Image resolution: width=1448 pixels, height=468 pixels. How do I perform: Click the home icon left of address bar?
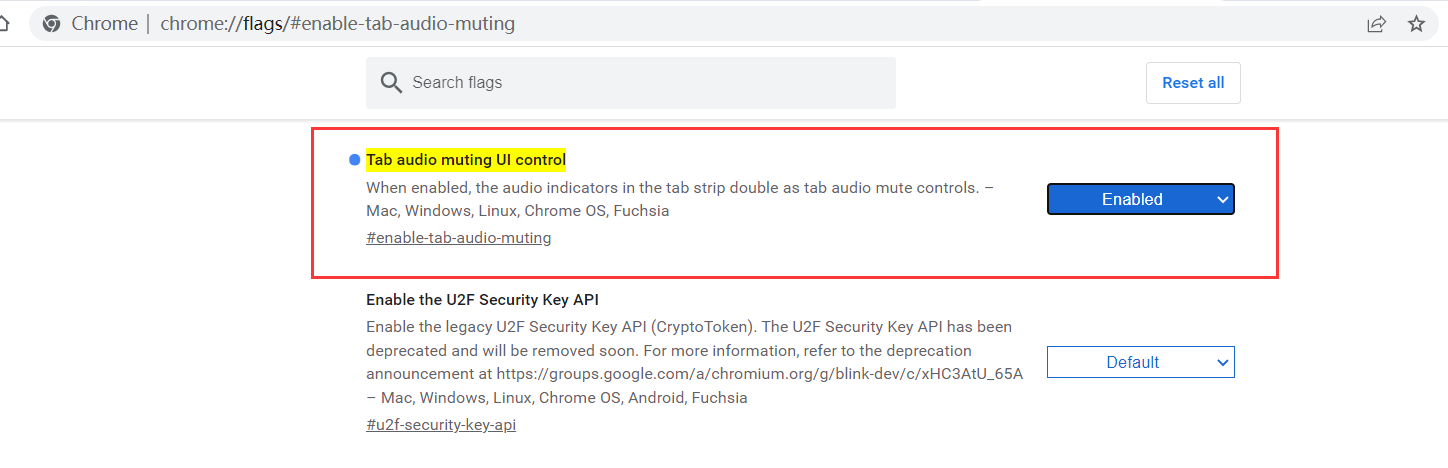[x=5, y=23]
